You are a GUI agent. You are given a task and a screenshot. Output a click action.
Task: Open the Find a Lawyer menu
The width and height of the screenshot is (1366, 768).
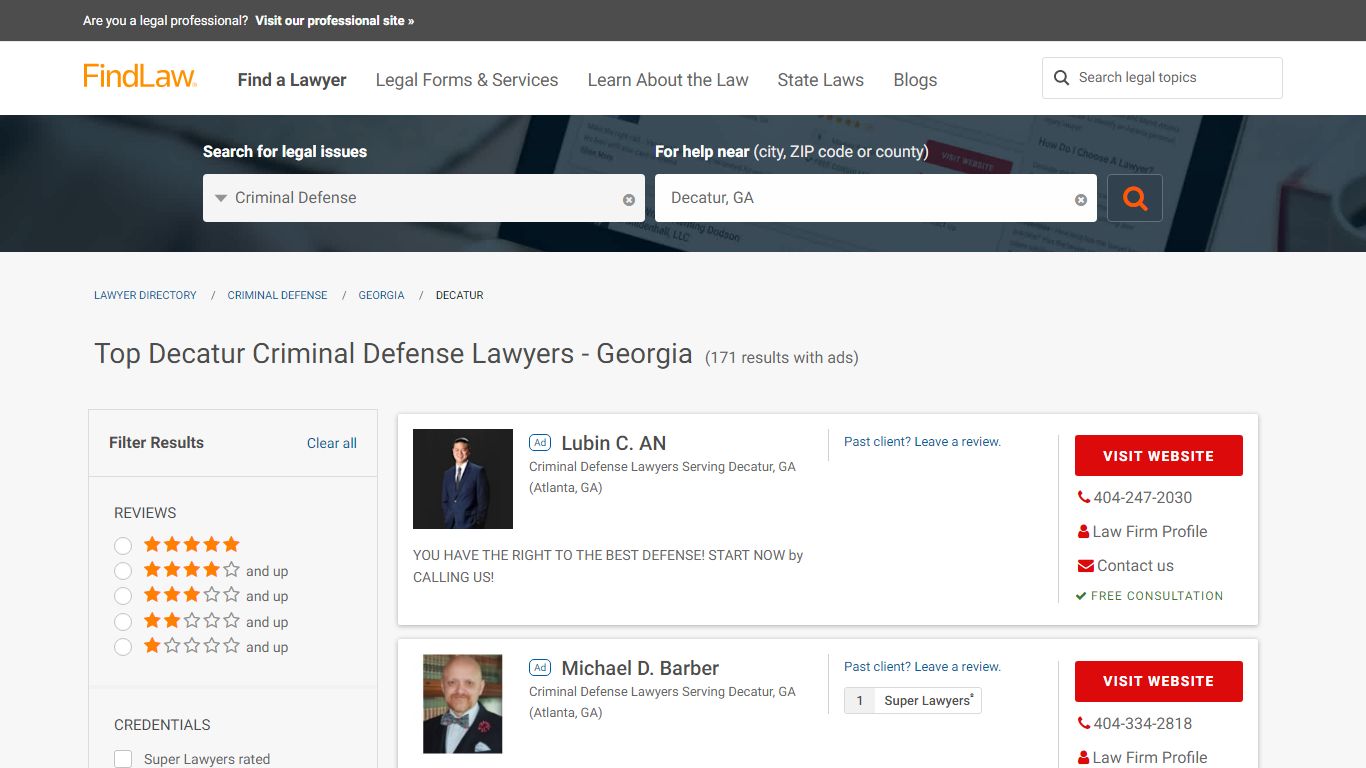click(292, 80)
